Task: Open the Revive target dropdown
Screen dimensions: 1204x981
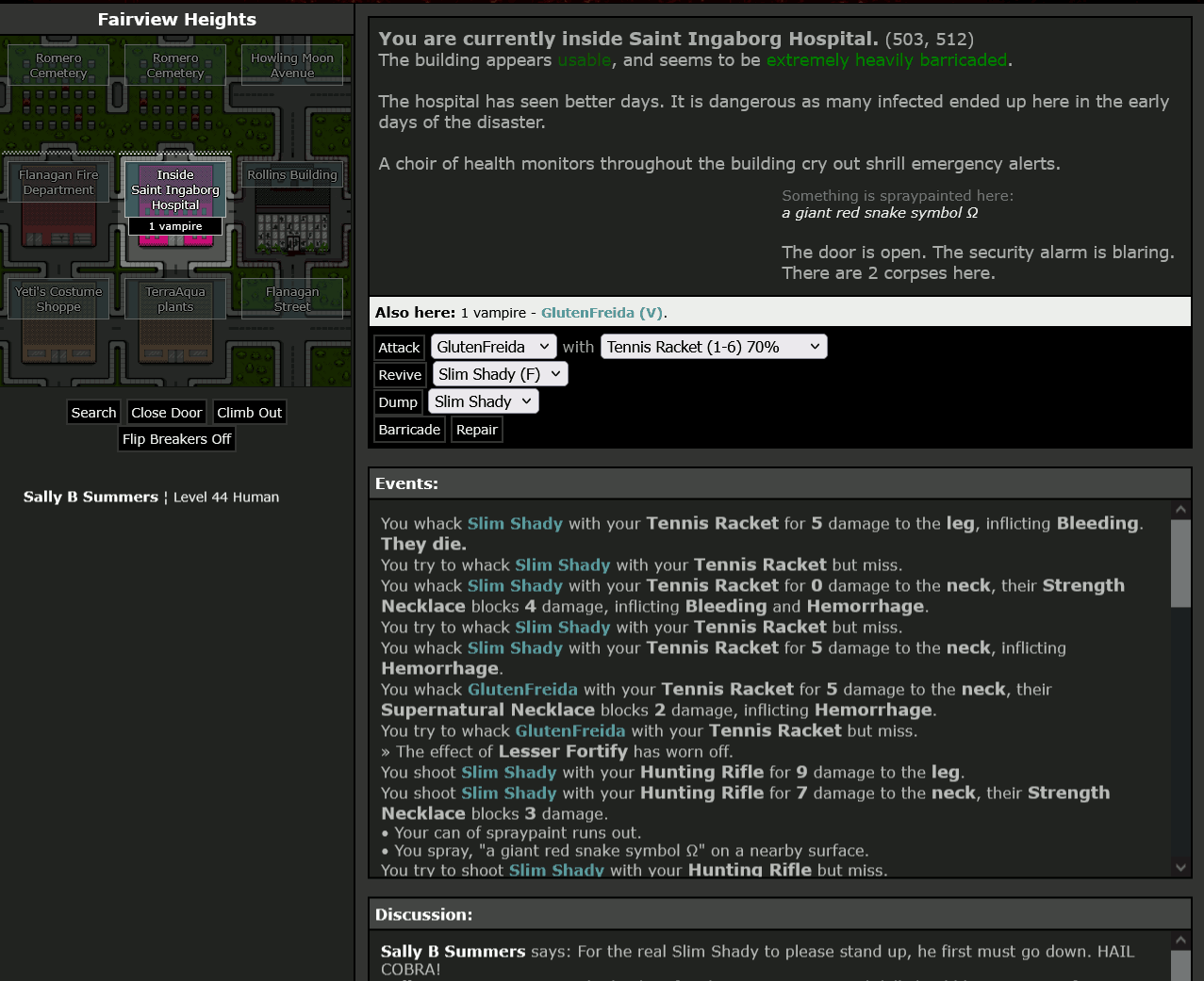Action: click(499, 374)
